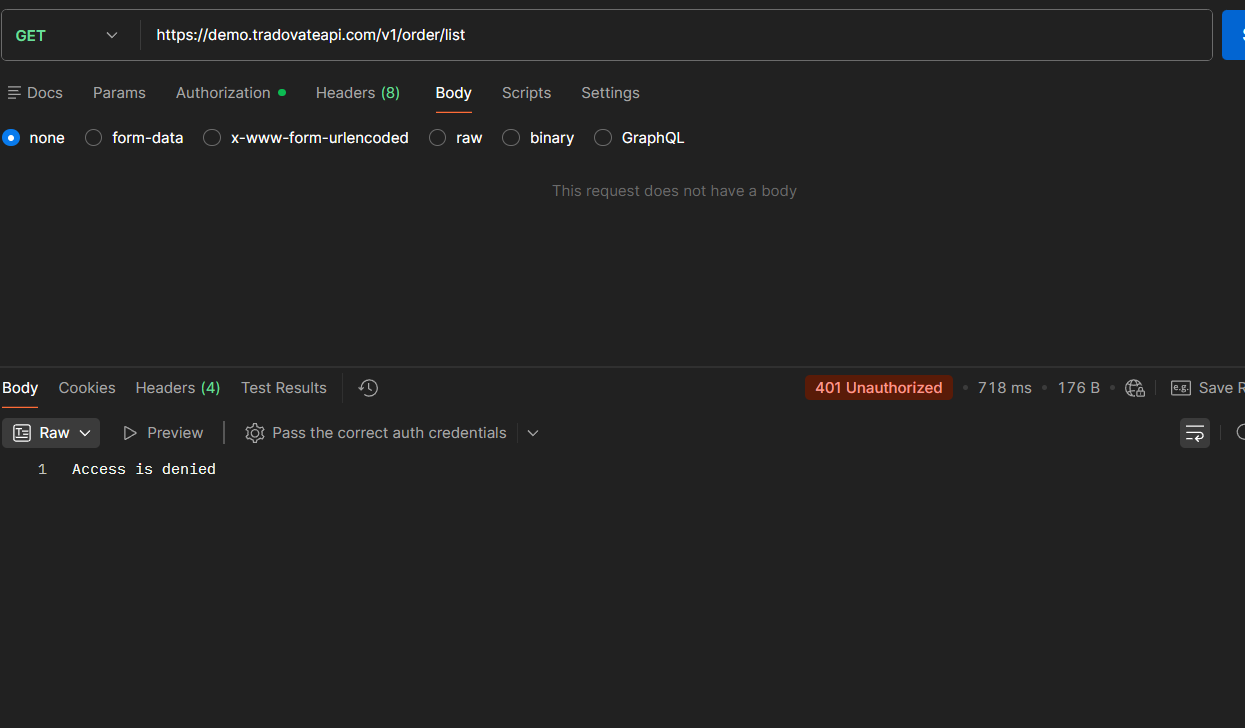The height and width of the screenshot is (728, 1245).
Task: Select the request Body tab
Action: point(453,93)
